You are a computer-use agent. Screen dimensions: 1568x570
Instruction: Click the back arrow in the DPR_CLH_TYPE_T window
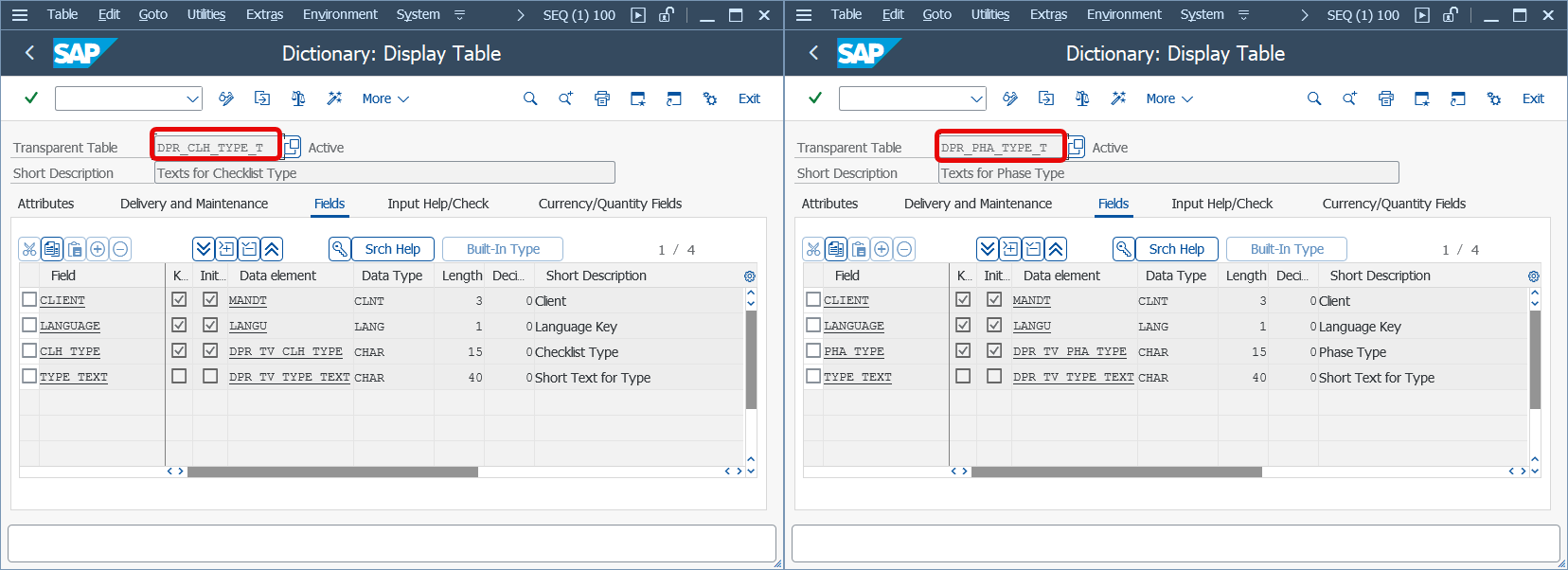pyautogui.click(x=29, y=53)
